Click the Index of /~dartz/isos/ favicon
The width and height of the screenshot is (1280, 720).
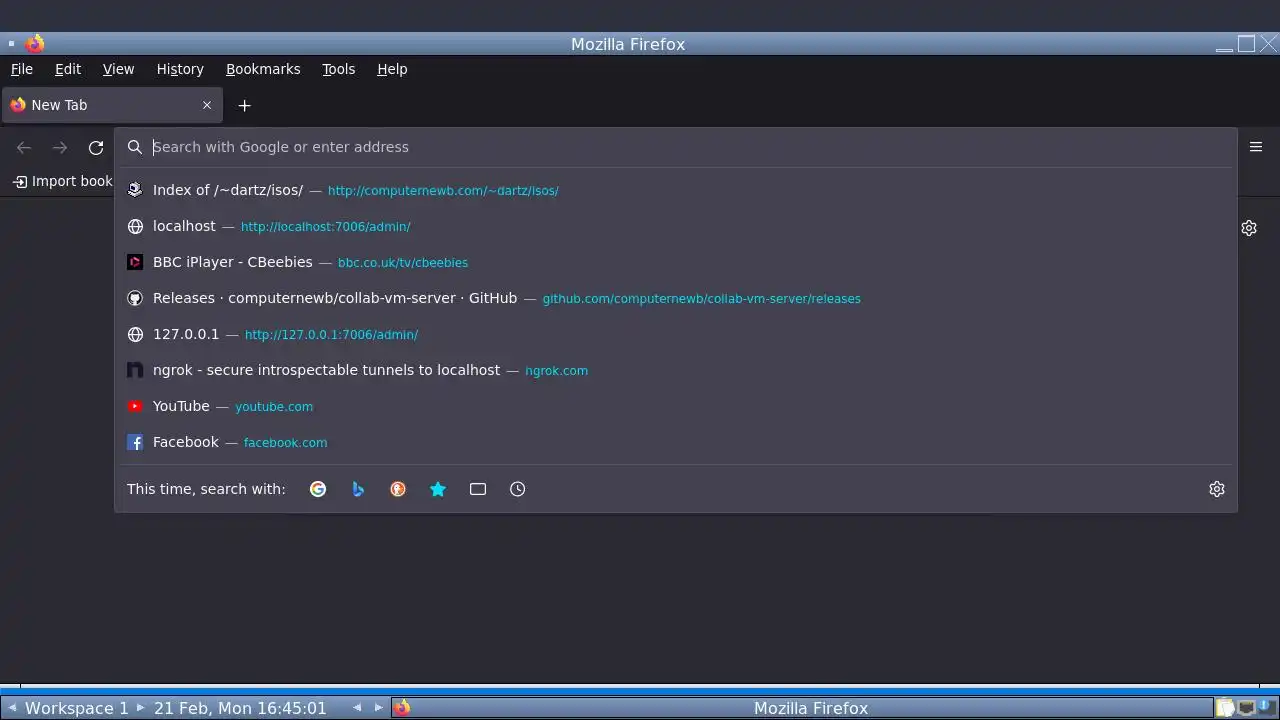135,190
